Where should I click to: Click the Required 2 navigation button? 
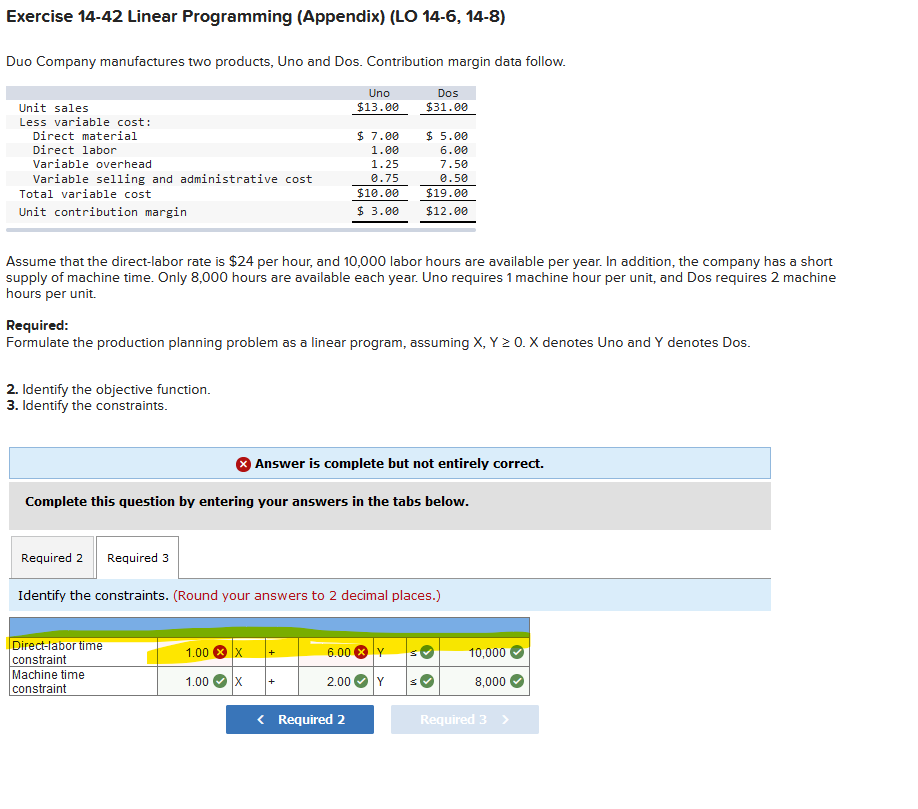[299, 719]
